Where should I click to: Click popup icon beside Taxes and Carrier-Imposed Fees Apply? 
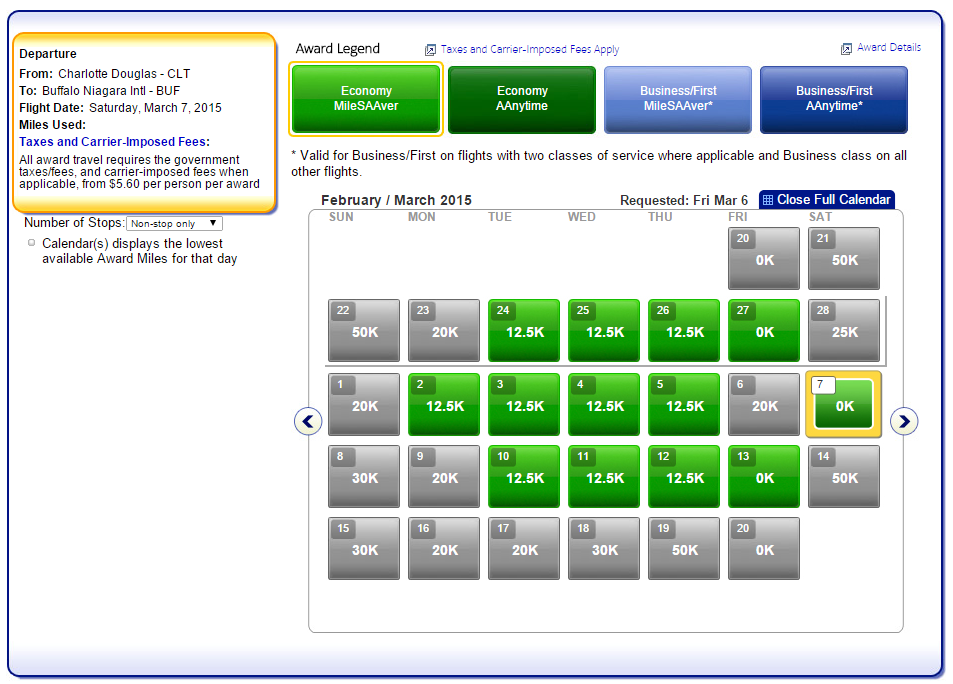tap(430, 50)
